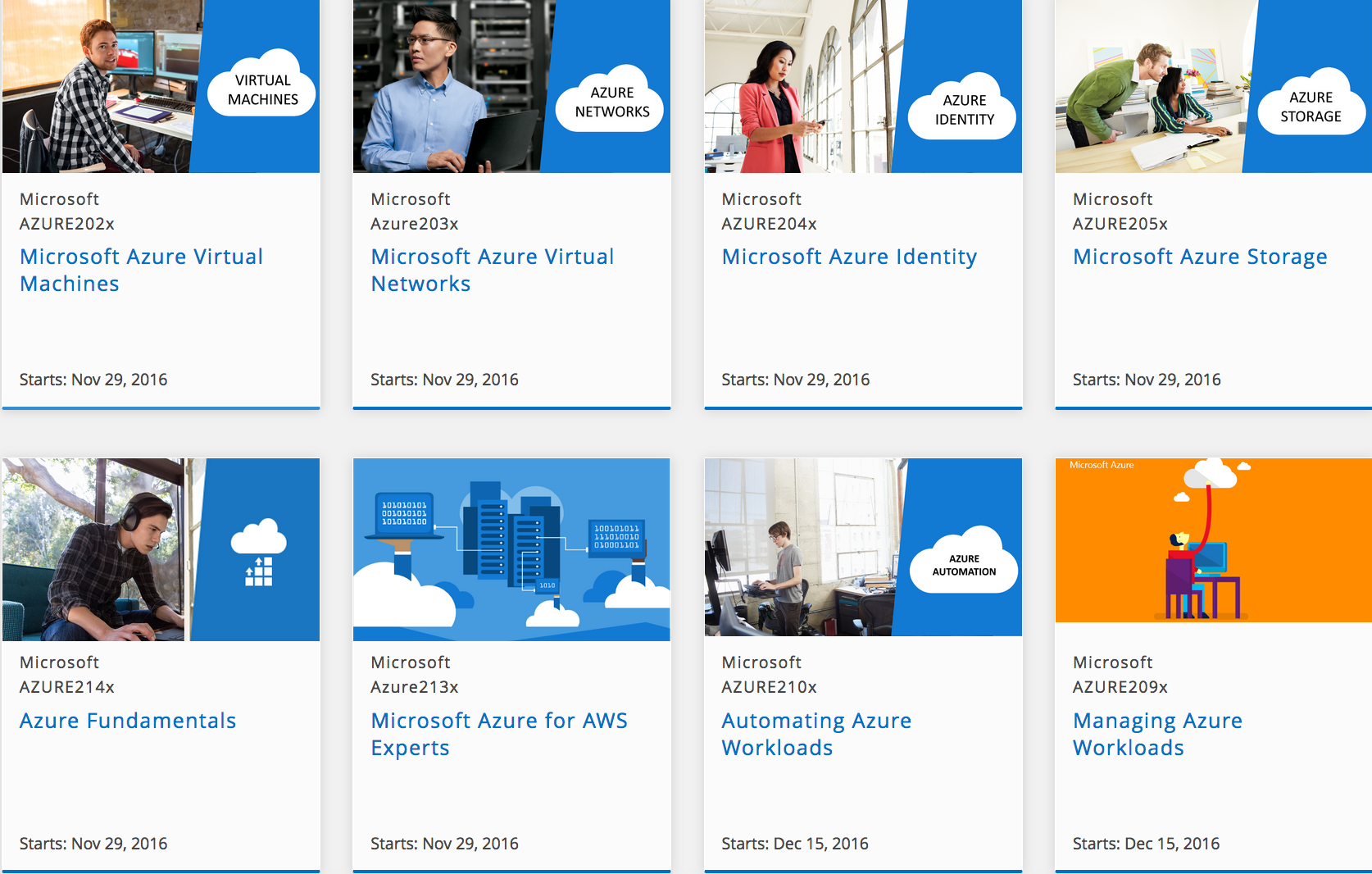Image resolution: width=1372 pixels, height=874 pixels.
Task: Click the AZURE209x course code text
Action: (x=1120, y=687)
